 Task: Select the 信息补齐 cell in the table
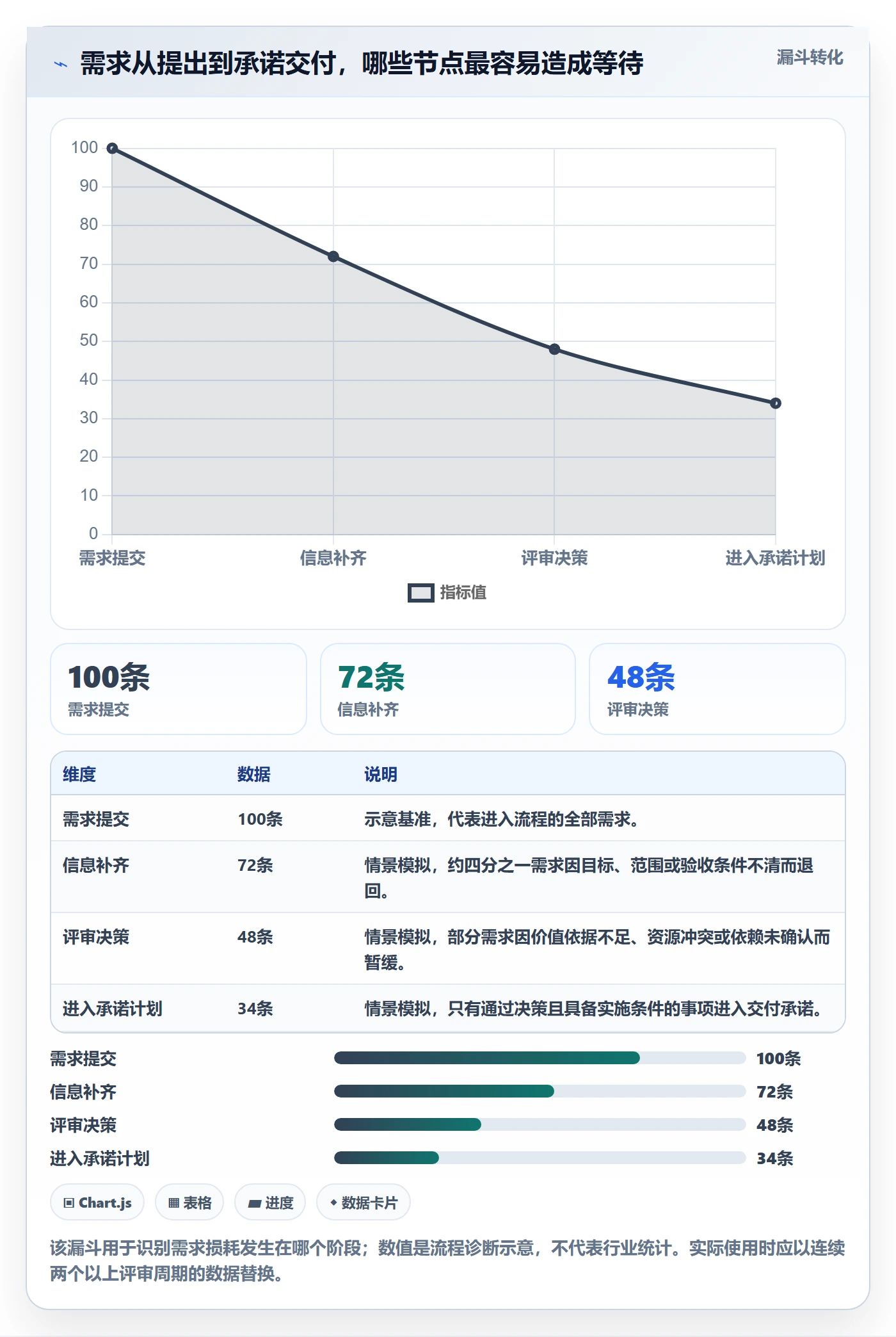click(x=96, y=865)
